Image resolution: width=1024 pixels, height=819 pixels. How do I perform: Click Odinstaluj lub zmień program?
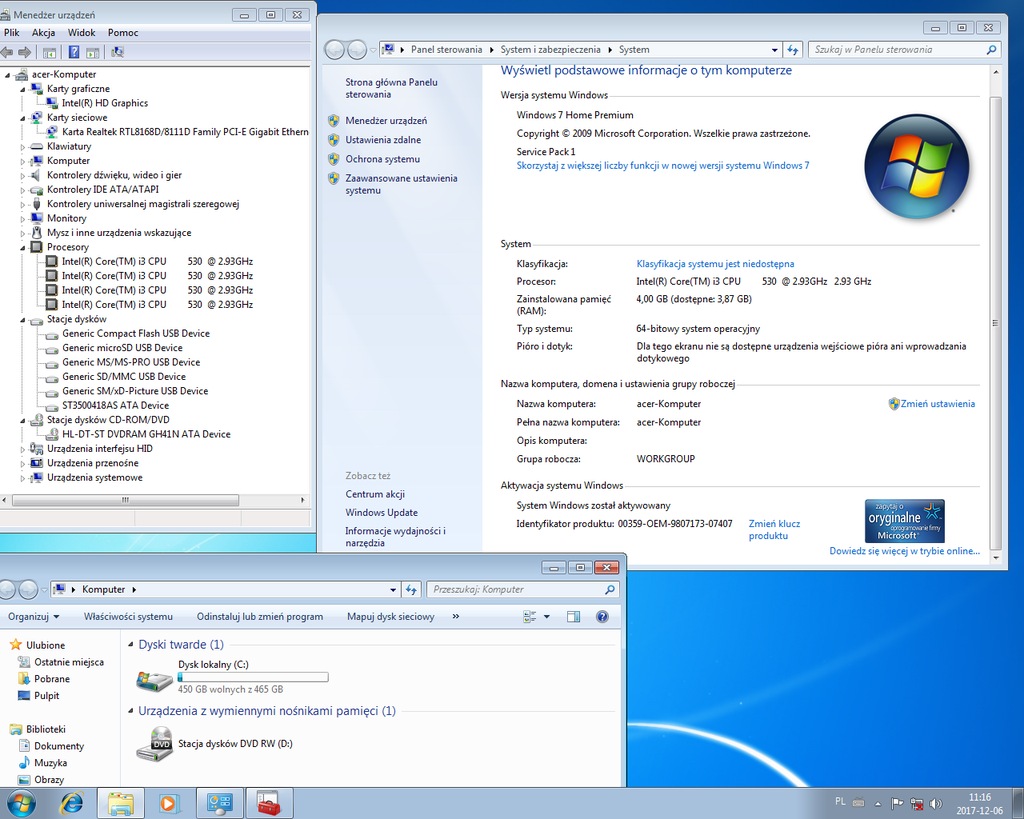click(260, 617)
